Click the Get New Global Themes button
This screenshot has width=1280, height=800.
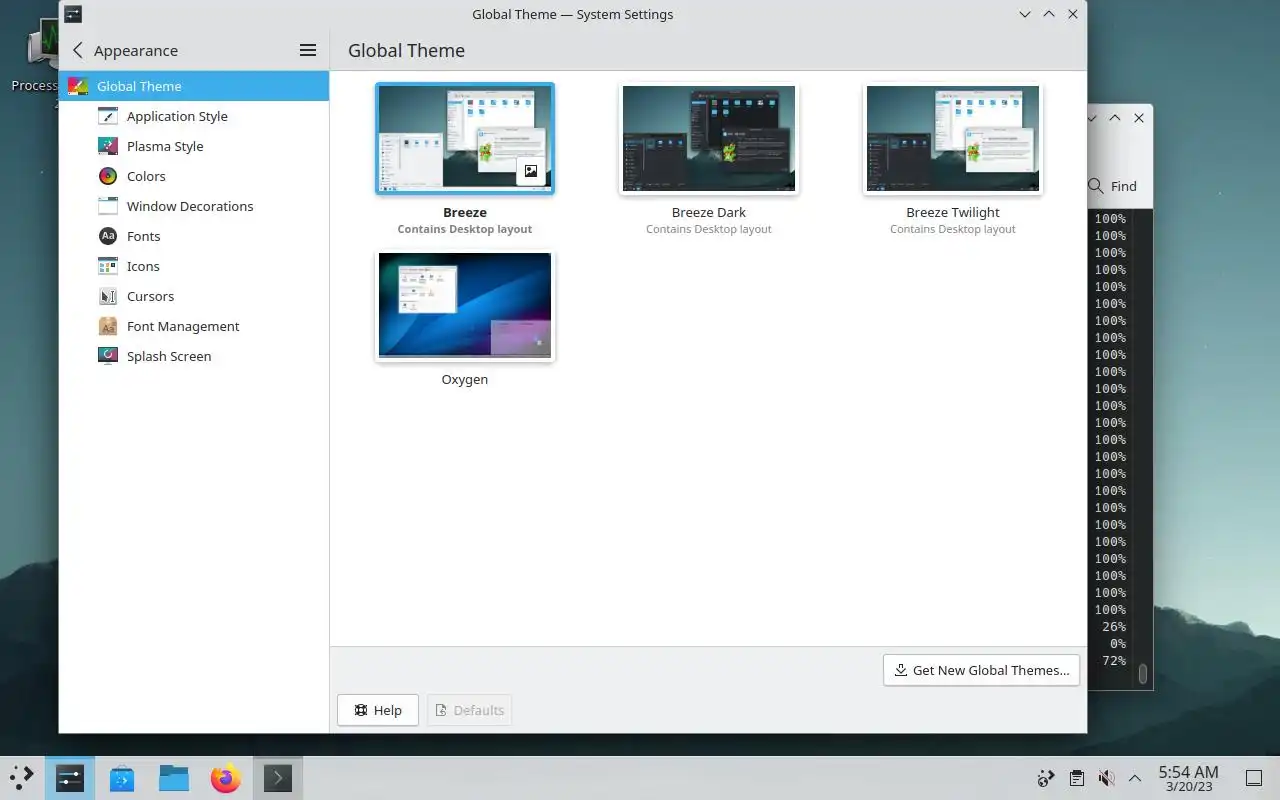(x=981, y=670)
